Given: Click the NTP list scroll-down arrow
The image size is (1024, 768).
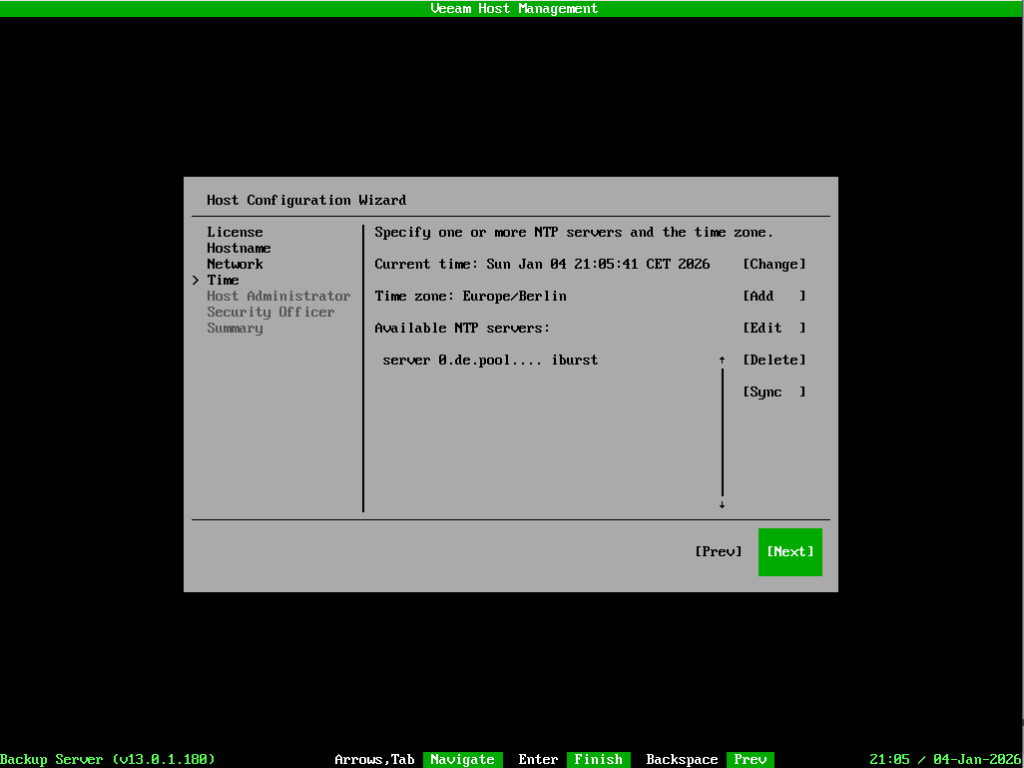Looking at the screenshot, I should click(721, 505).
